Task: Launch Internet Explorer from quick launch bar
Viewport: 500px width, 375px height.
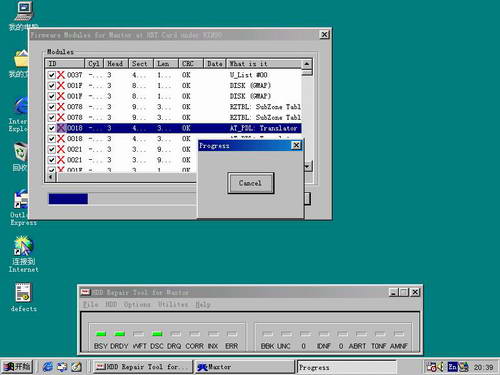Action: (47, 367)
